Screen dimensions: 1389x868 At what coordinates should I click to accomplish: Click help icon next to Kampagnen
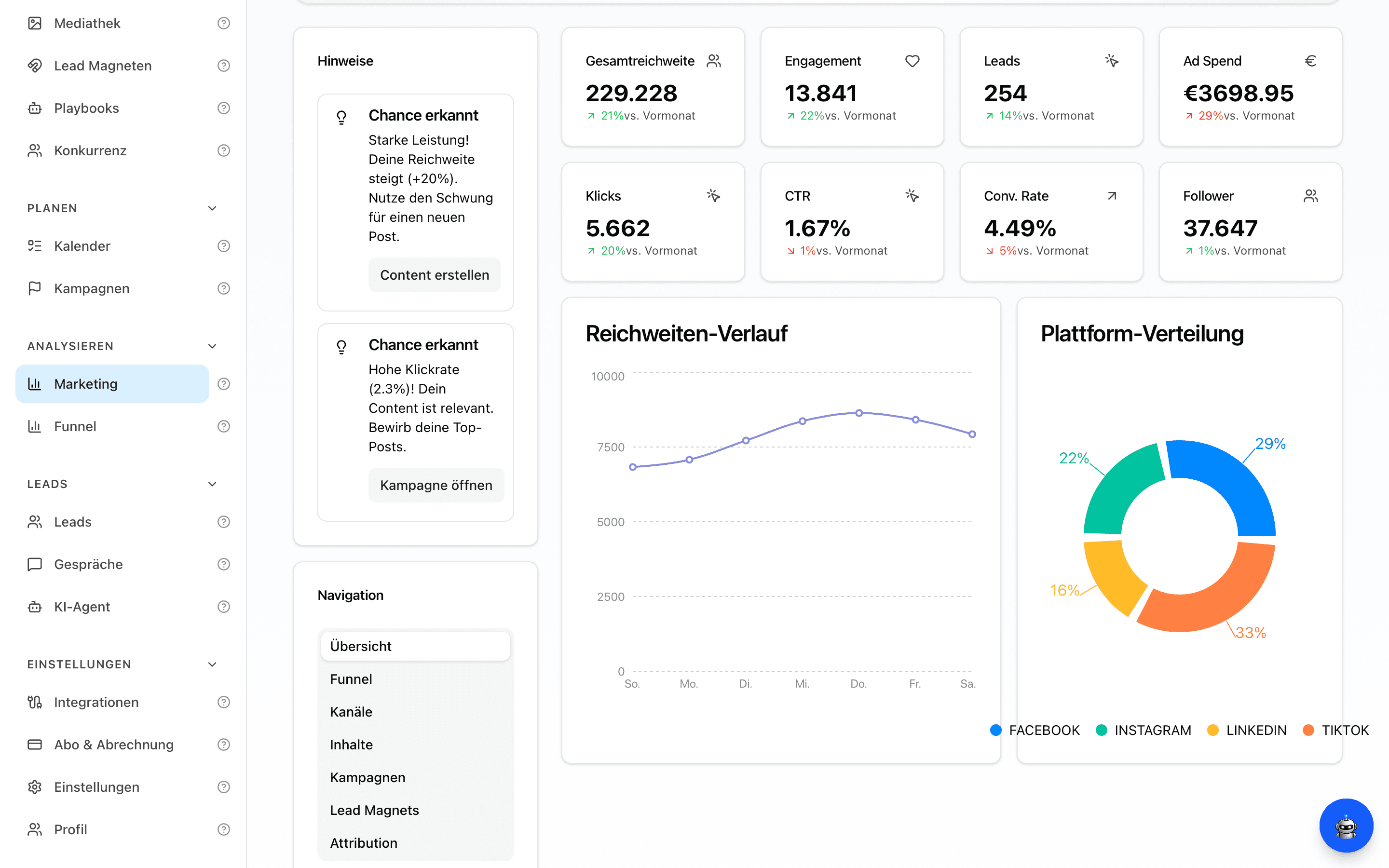(224, 288)
